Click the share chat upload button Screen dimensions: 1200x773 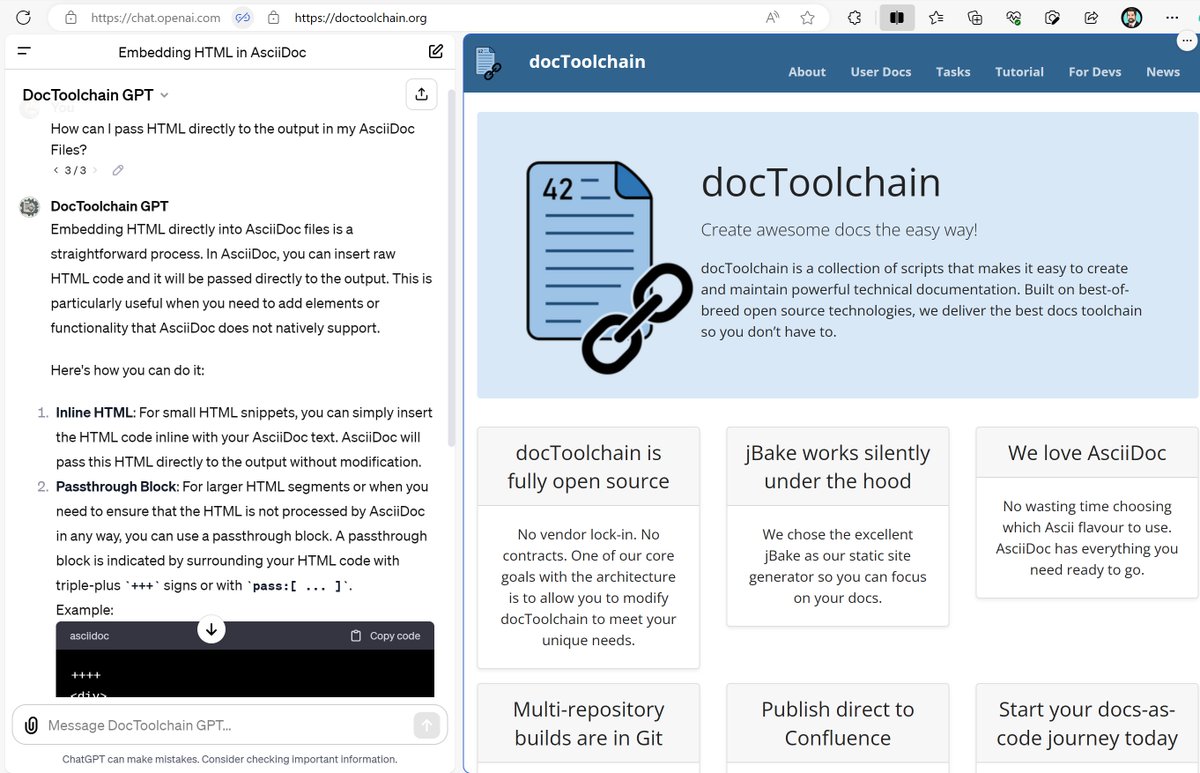click(421, 94)
